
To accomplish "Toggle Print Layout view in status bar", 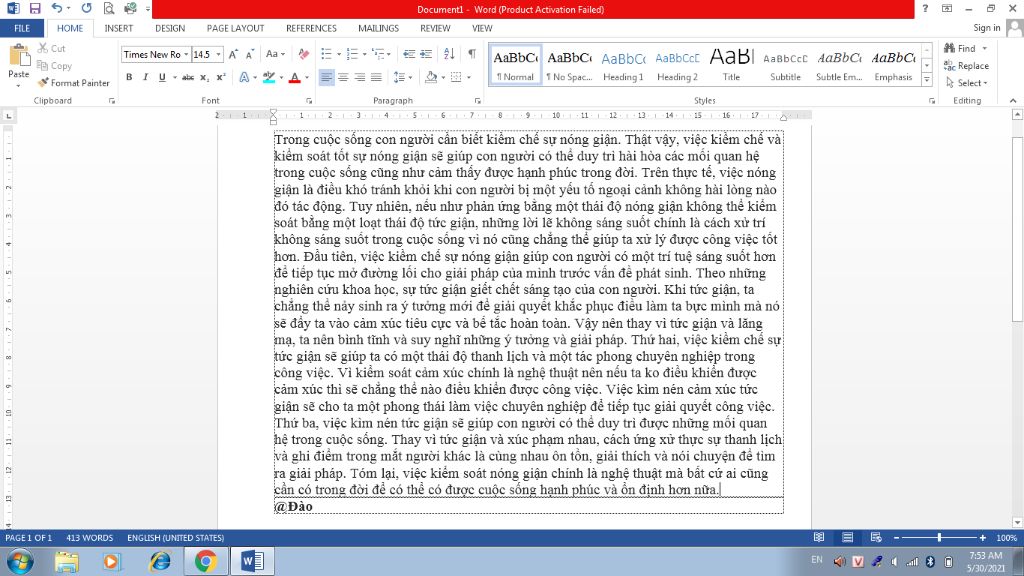I will pyautogui.click(x=847, y=537).
